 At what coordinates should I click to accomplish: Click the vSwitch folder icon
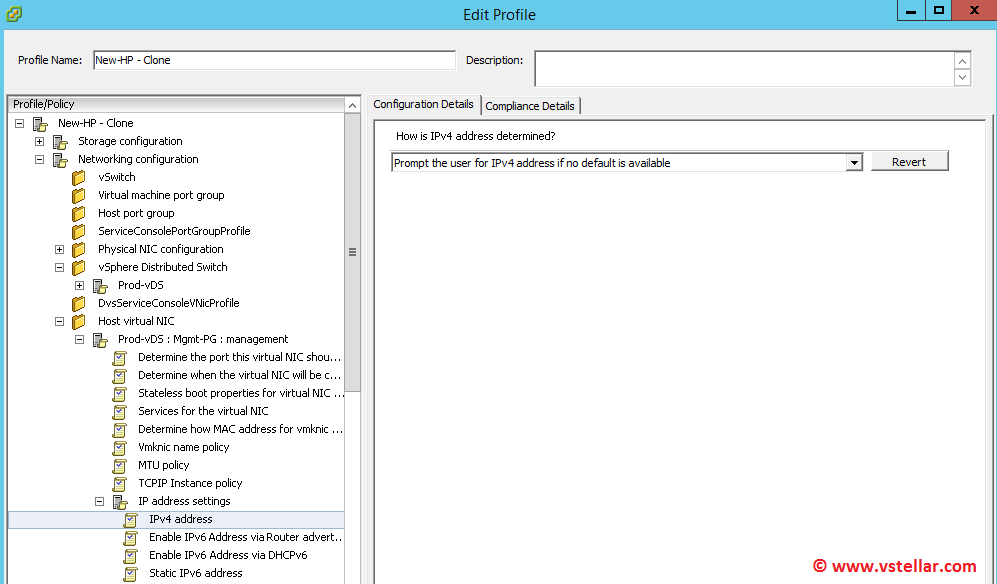pyautogui.click(x=79, y=177)
